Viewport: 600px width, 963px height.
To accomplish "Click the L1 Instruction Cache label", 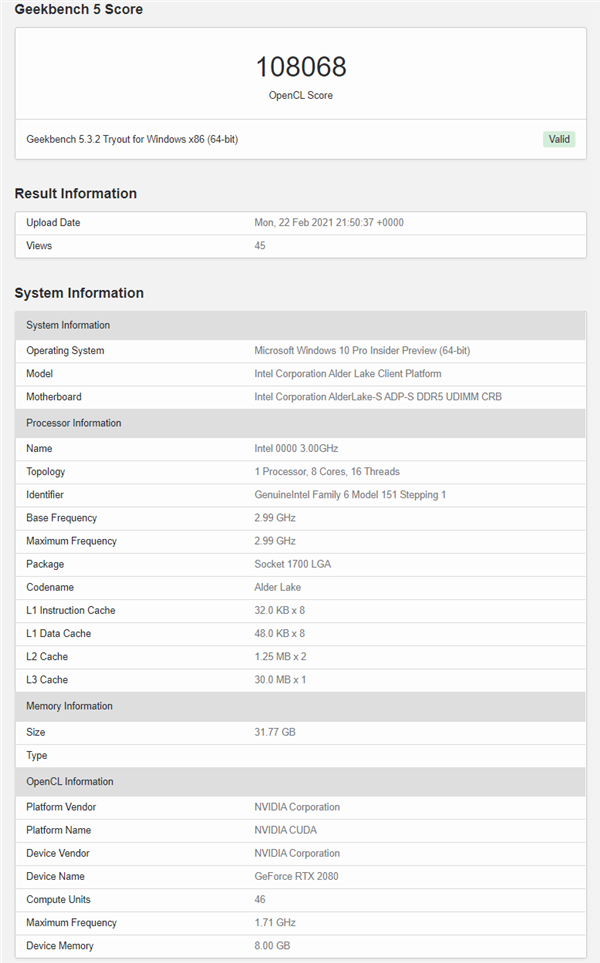I will click(71, 610).
